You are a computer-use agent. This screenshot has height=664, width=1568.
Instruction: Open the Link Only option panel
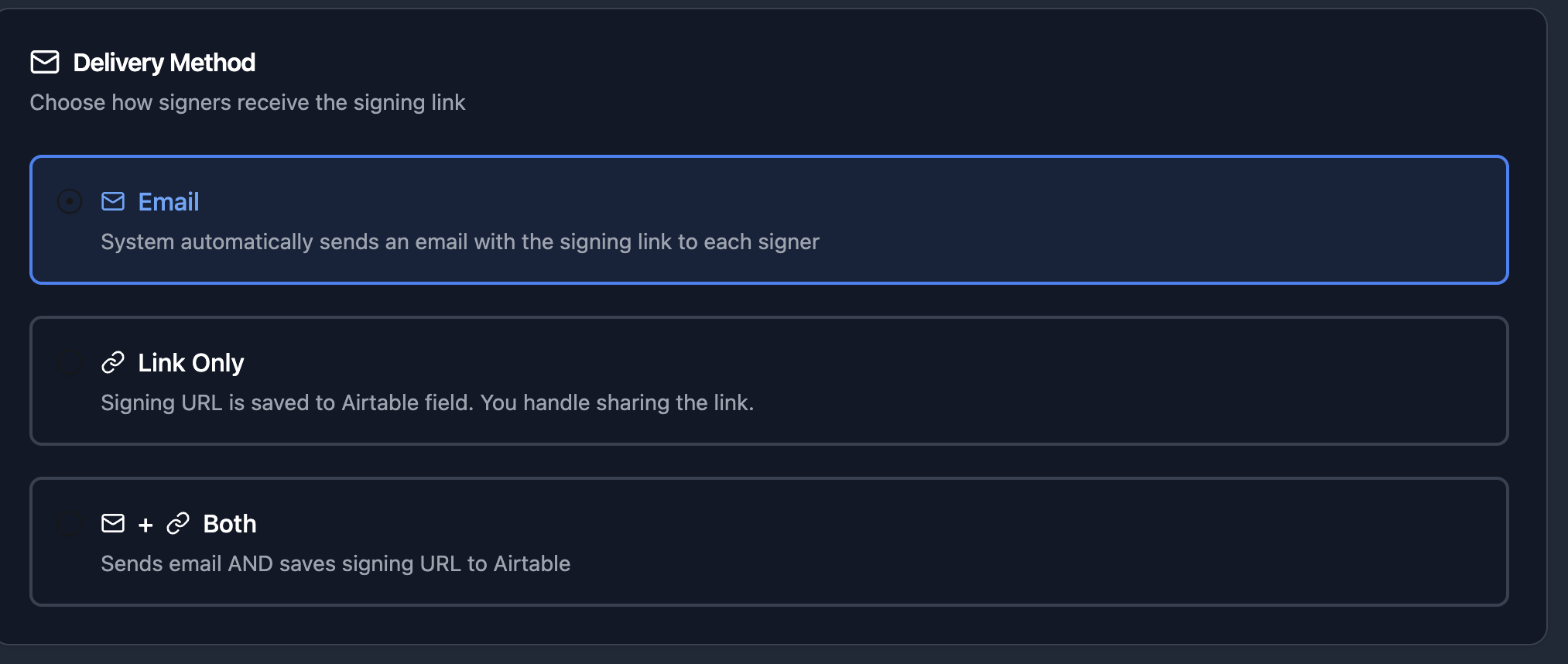coord(768,381)
